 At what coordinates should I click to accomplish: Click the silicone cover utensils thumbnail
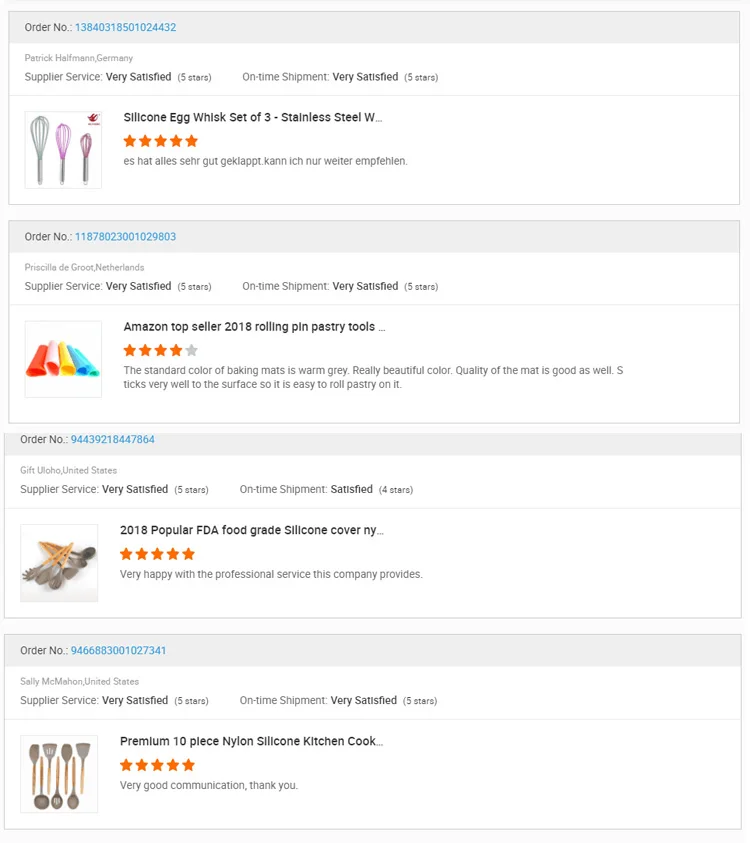59,563
